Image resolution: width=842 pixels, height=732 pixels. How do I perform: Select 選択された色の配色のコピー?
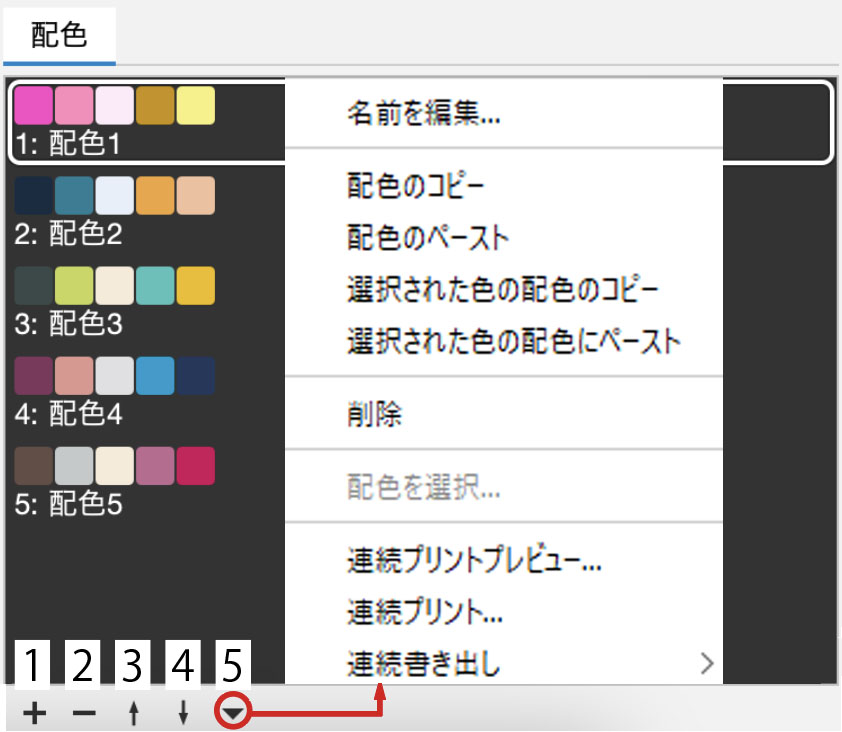click(503, 290)
